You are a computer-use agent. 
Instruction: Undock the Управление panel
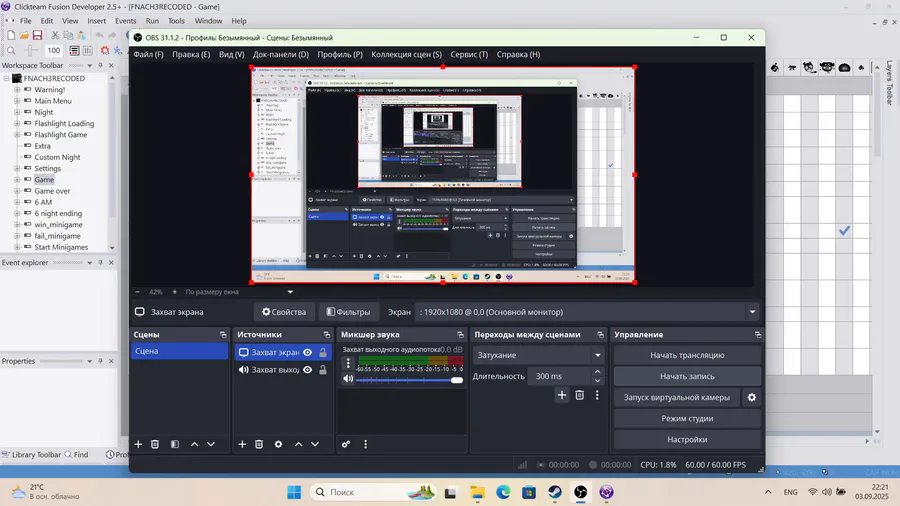point(758,334)
